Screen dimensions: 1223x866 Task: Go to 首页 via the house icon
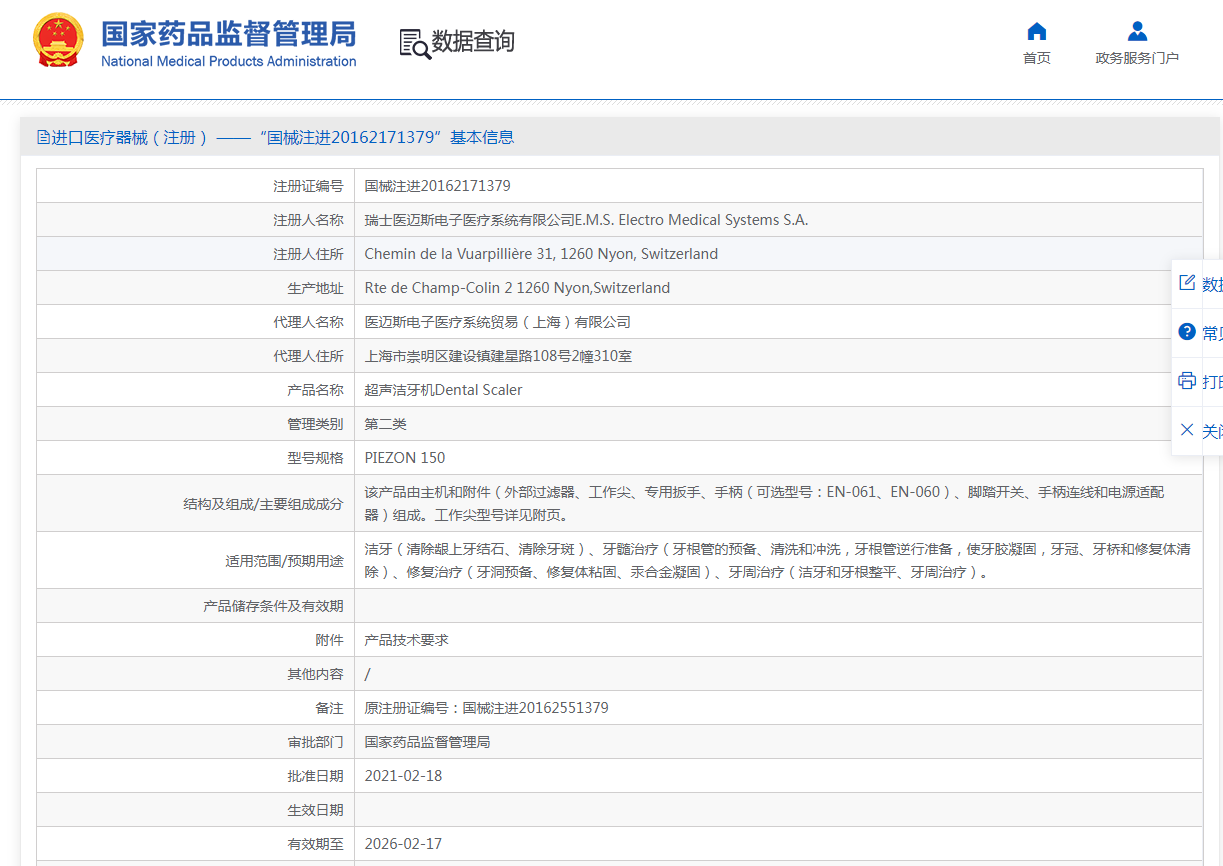pyautogui.click(x=1036, y=31)
